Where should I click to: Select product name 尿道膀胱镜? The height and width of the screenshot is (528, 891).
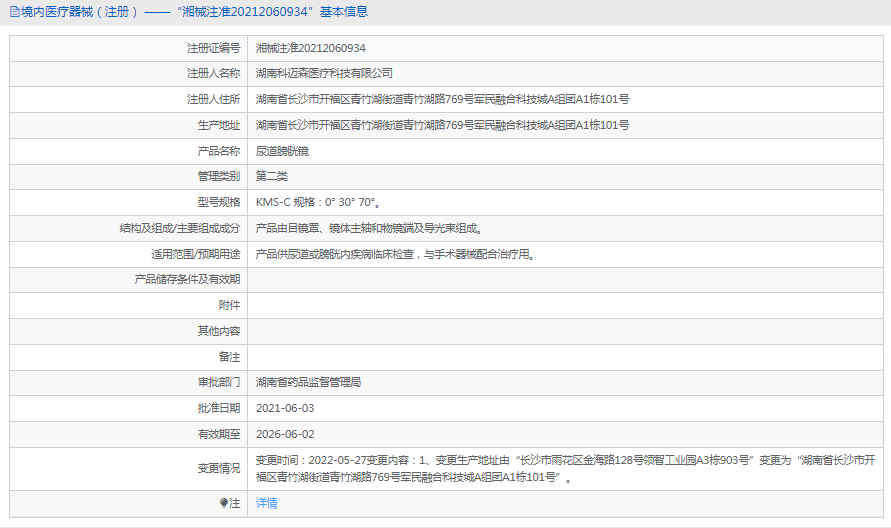point(282,151)
